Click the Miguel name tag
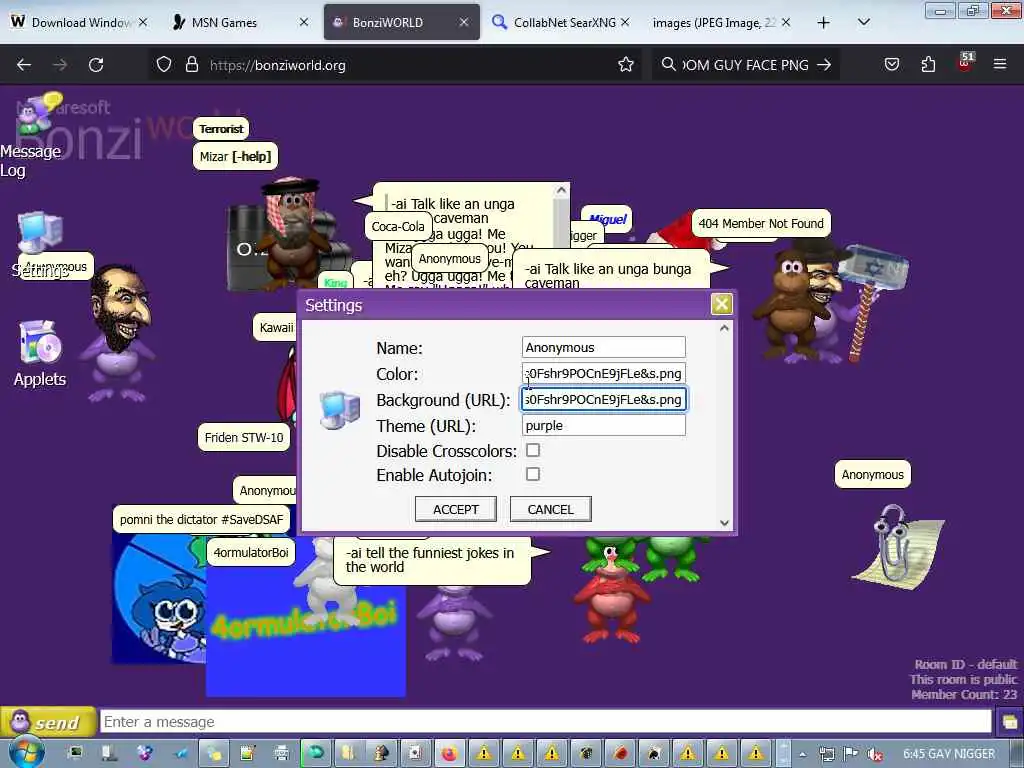This screenshot has width=1024, height=768. (x=607, y=220)
